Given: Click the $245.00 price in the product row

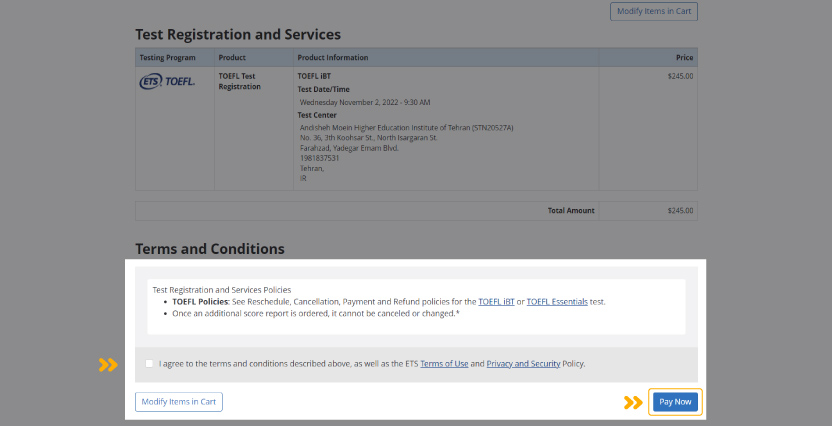Looking at the screenshot, I should tap(680, 76).
